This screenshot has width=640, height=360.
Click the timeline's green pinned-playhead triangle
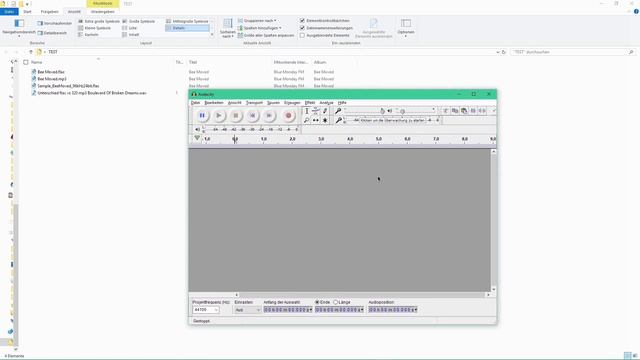[197, 138]
